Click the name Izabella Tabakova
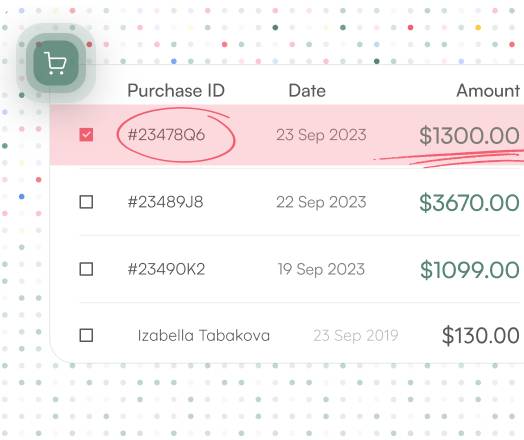 click(204, 335)
